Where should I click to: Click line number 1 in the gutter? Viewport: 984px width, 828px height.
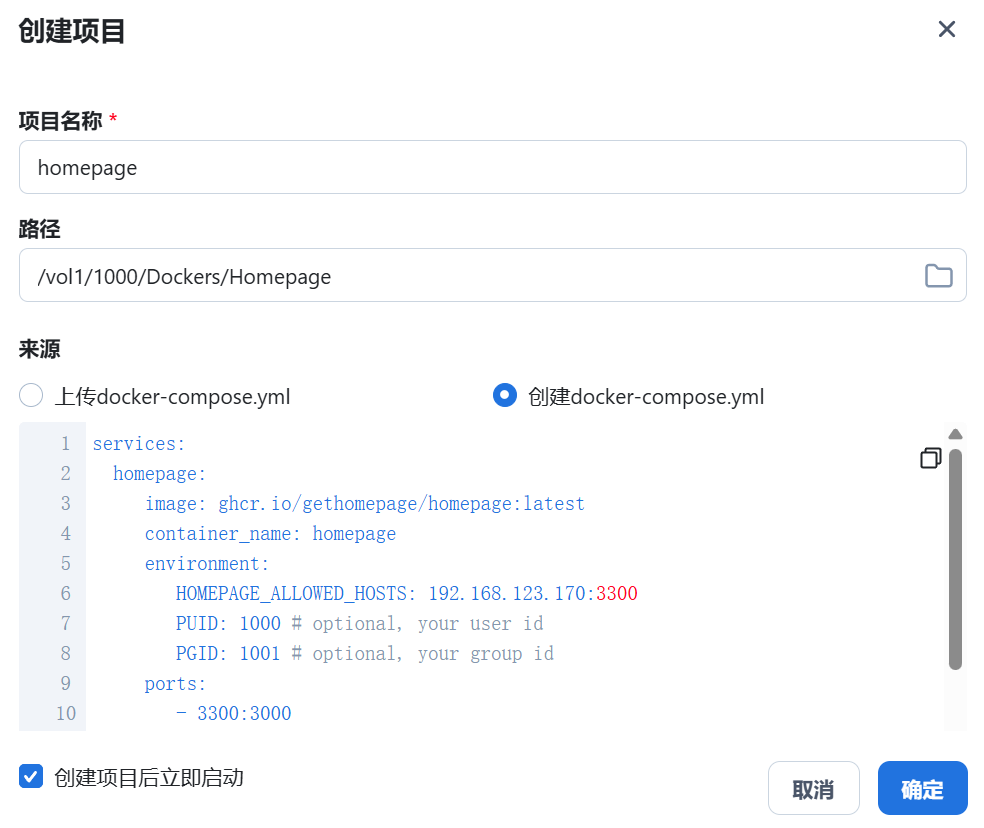tap(65, 444)
